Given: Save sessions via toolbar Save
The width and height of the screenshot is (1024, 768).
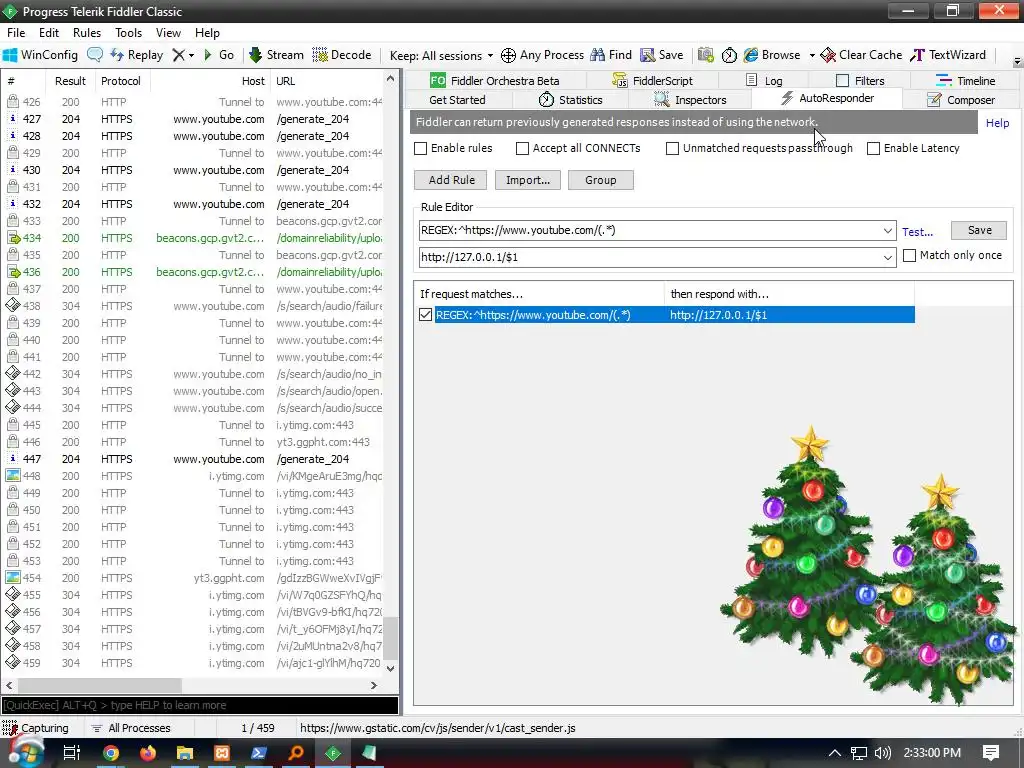Looking at the screenshot, I should pos(662,55).
